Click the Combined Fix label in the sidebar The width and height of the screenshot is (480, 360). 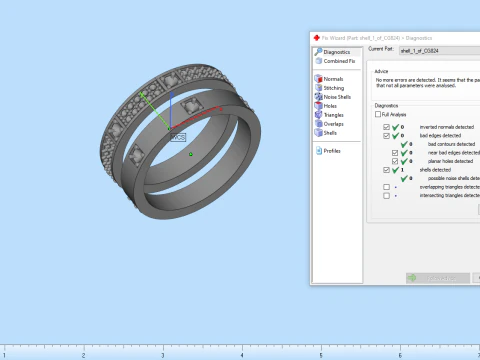tap(339, 61)
